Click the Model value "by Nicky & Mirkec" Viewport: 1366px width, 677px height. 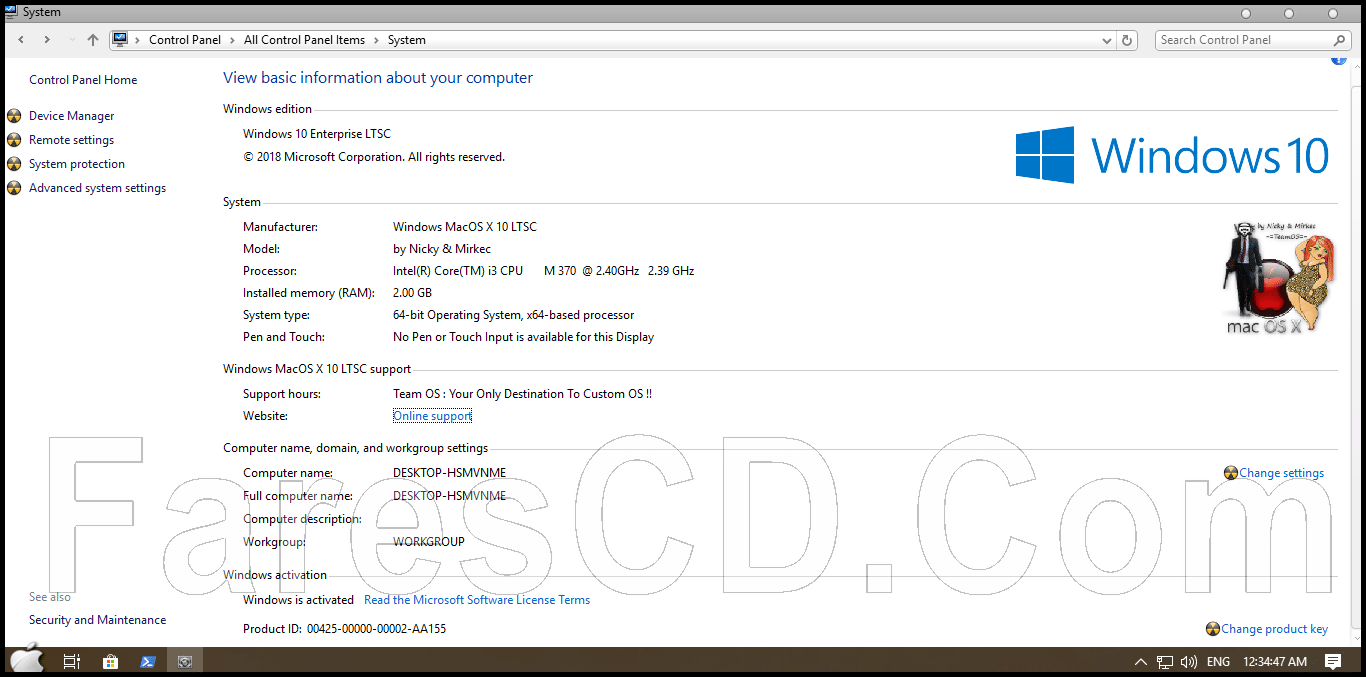pos(442,249)
